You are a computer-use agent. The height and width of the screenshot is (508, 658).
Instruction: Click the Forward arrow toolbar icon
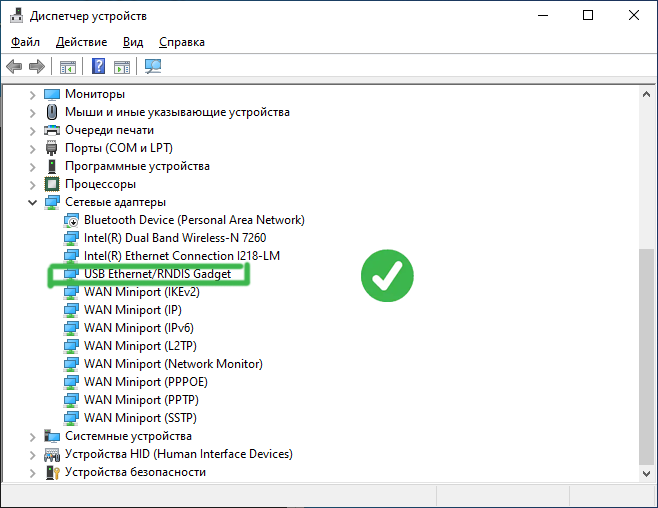(x=37, y=66)
